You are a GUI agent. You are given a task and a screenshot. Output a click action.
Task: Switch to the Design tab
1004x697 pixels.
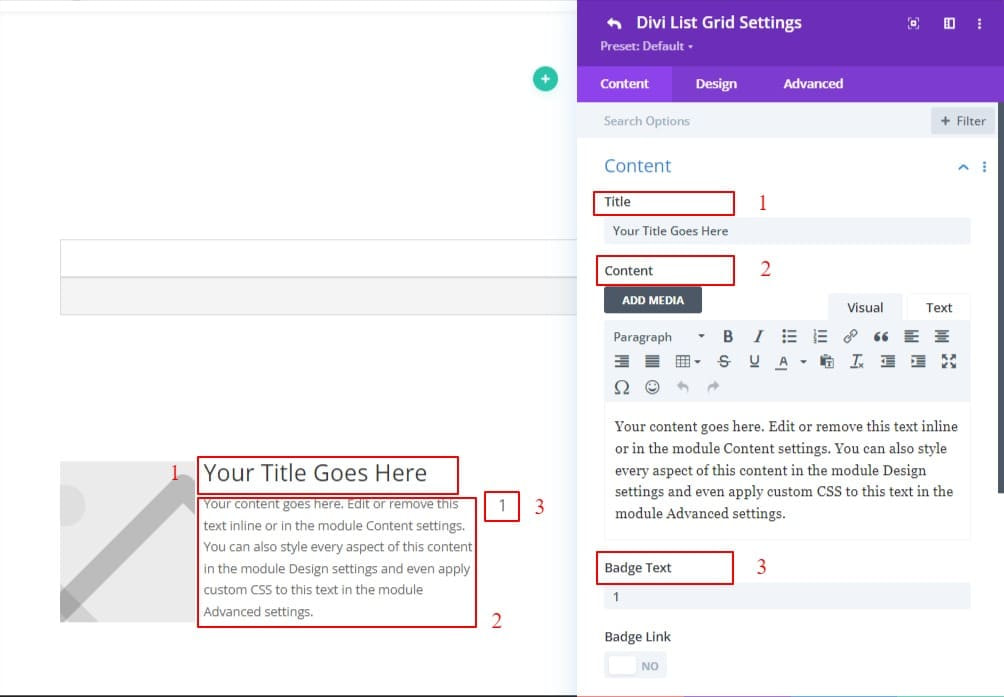coord(715,84)
